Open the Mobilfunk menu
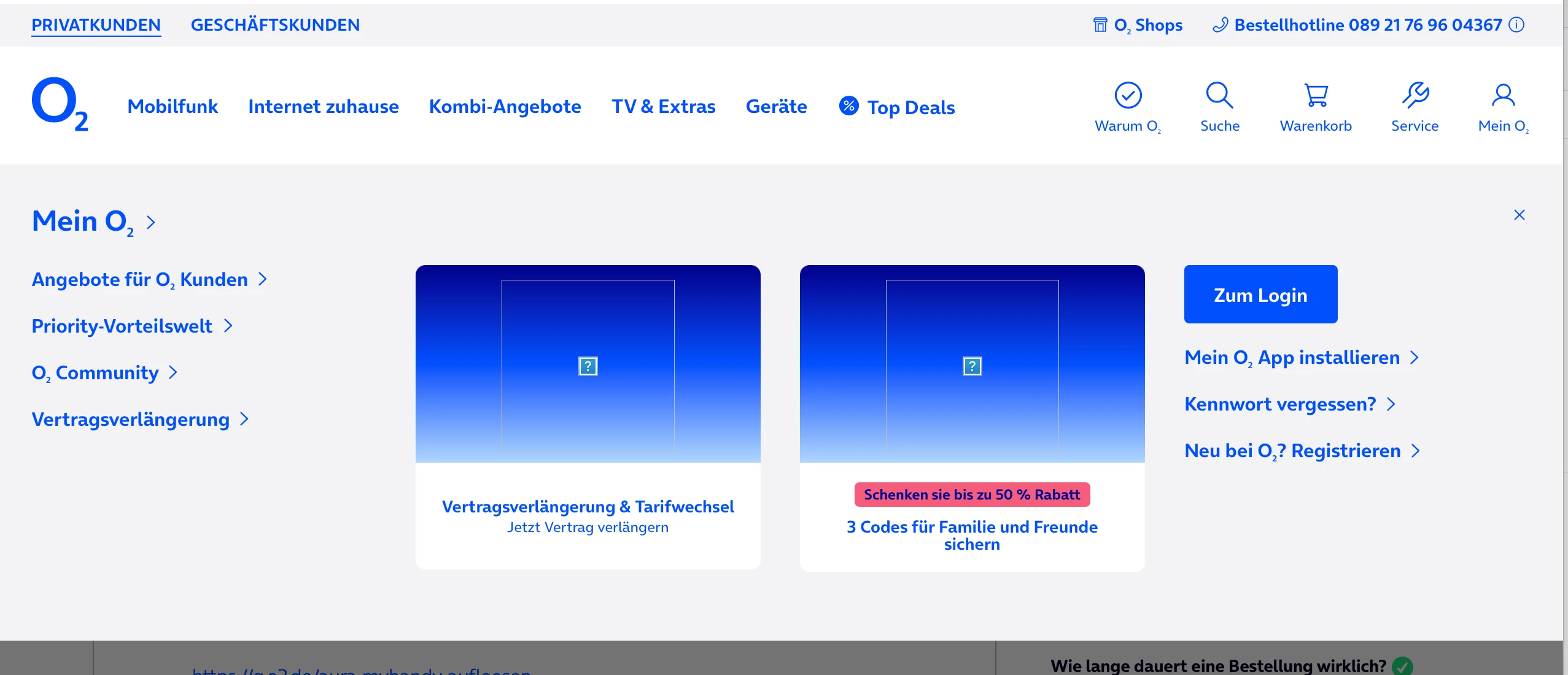The height and width of the screenshot is (675, 1568). click(173, 106)
